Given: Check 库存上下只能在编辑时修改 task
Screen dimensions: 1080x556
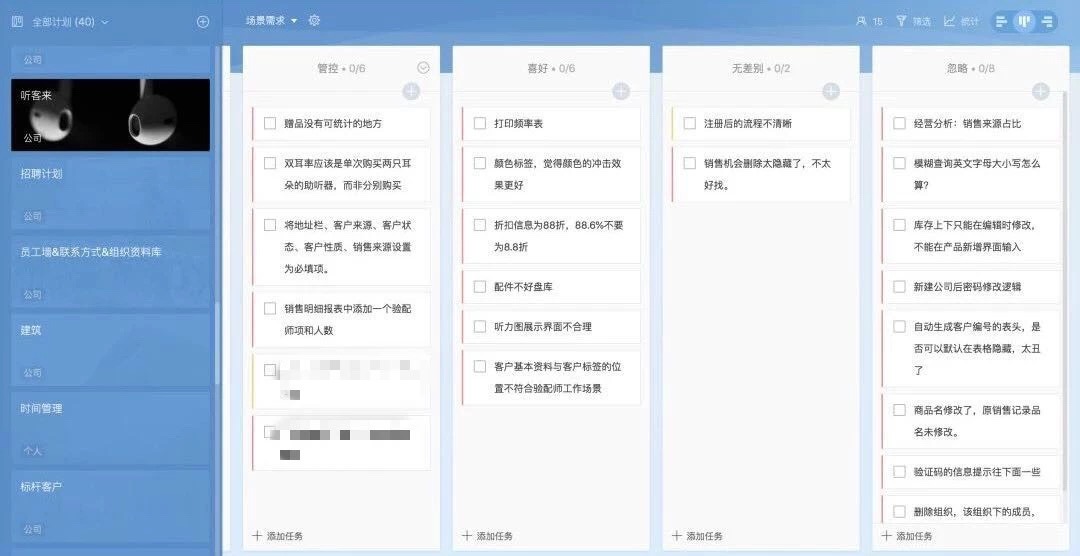Looking at the screenshot, I should (900, 225).
